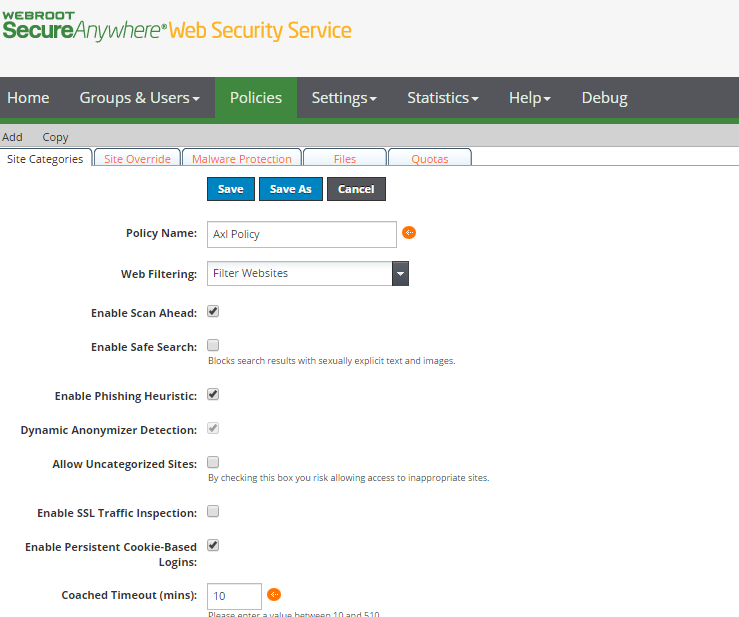Click the Coached Timeout minutes field

coord(234,596)
